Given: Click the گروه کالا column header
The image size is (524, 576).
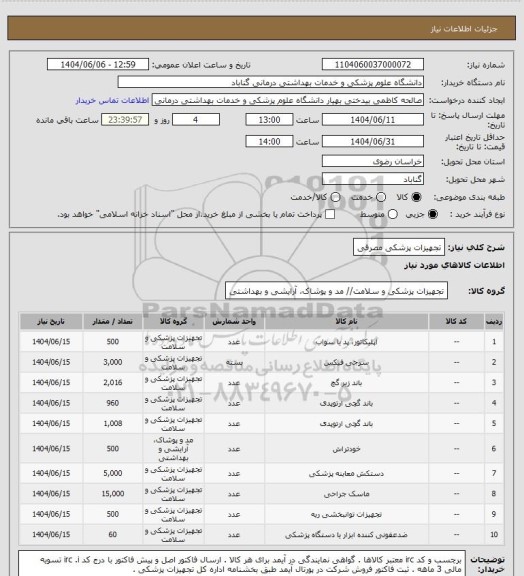Looking at the screenshot, I should click(x=173, y=321).
